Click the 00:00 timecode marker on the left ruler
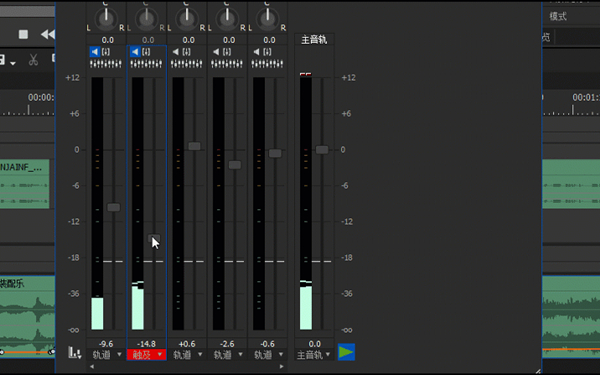The height and width of the screenshot is (375, 600). (x=41, y=98)
